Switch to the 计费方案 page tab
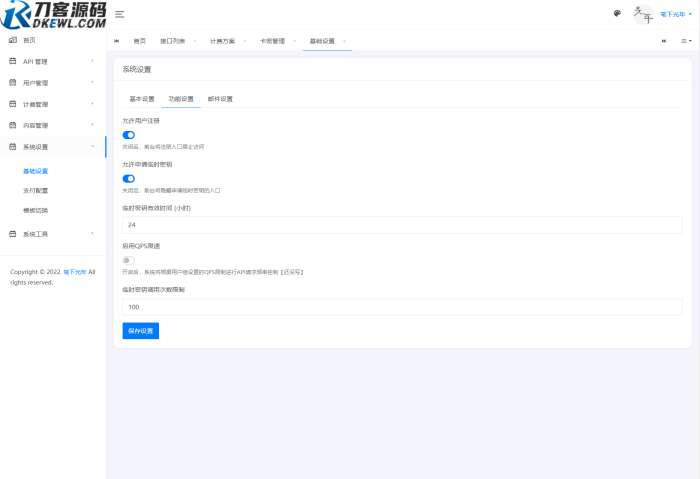 coord(222,41)
